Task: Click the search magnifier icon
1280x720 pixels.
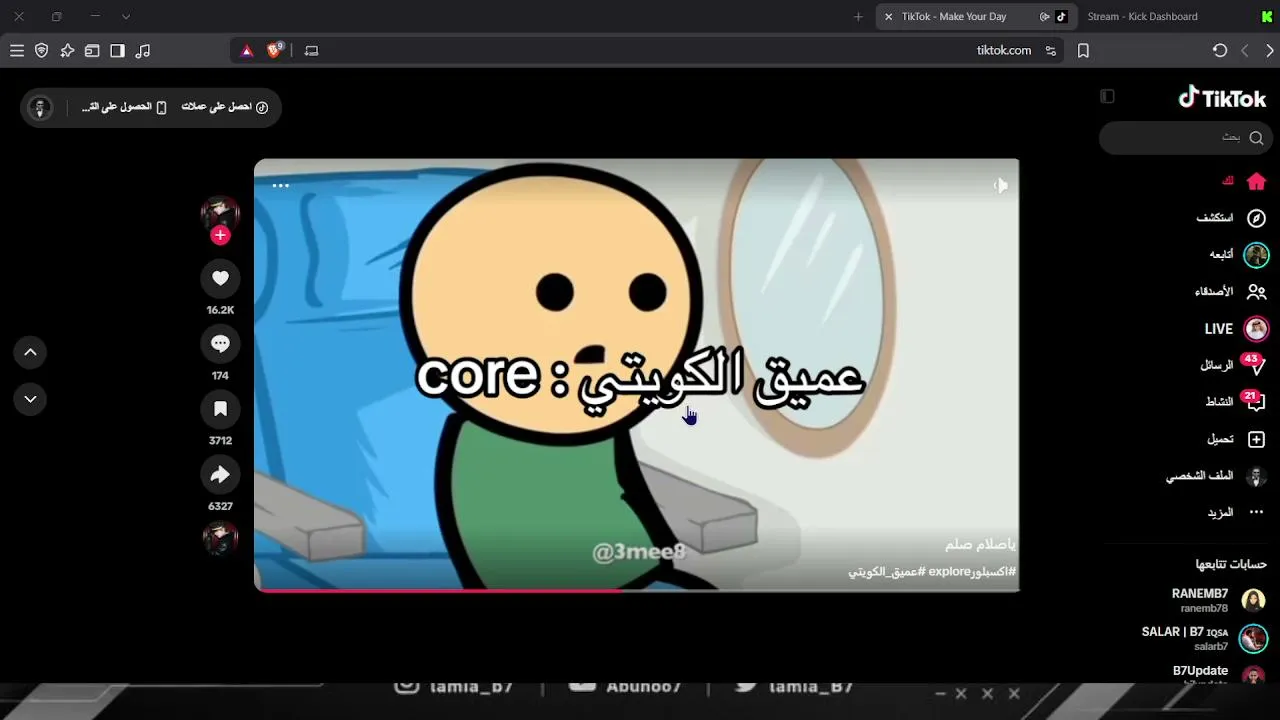Action: (1257, 138)
